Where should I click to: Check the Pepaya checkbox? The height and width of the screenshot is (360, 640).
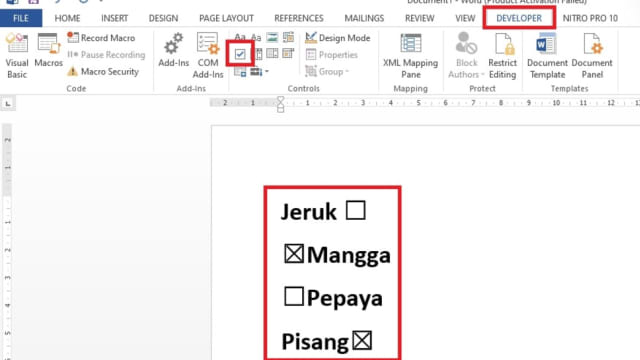point(294,296)
